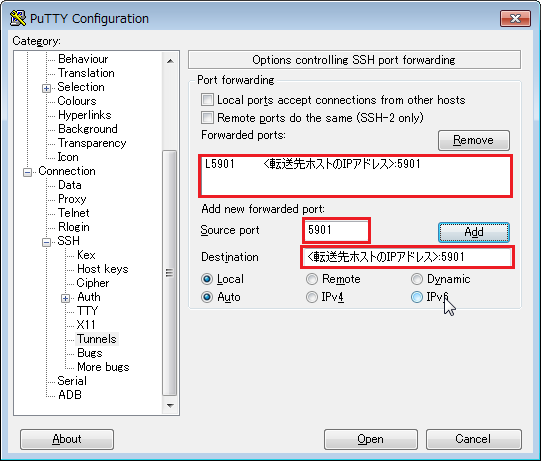Screen dimensions: 541x461
Task: Open the Transparency category
Action: tap(92, 143)
